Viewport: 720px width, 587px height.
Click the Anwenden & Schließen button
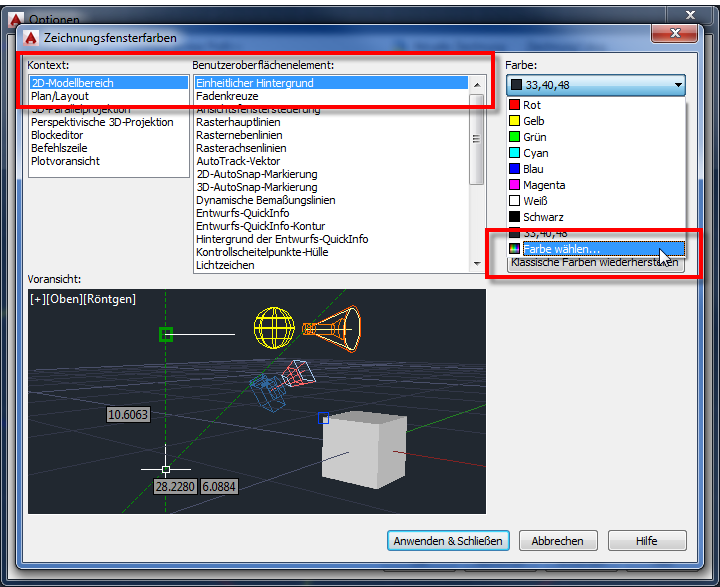448,541
